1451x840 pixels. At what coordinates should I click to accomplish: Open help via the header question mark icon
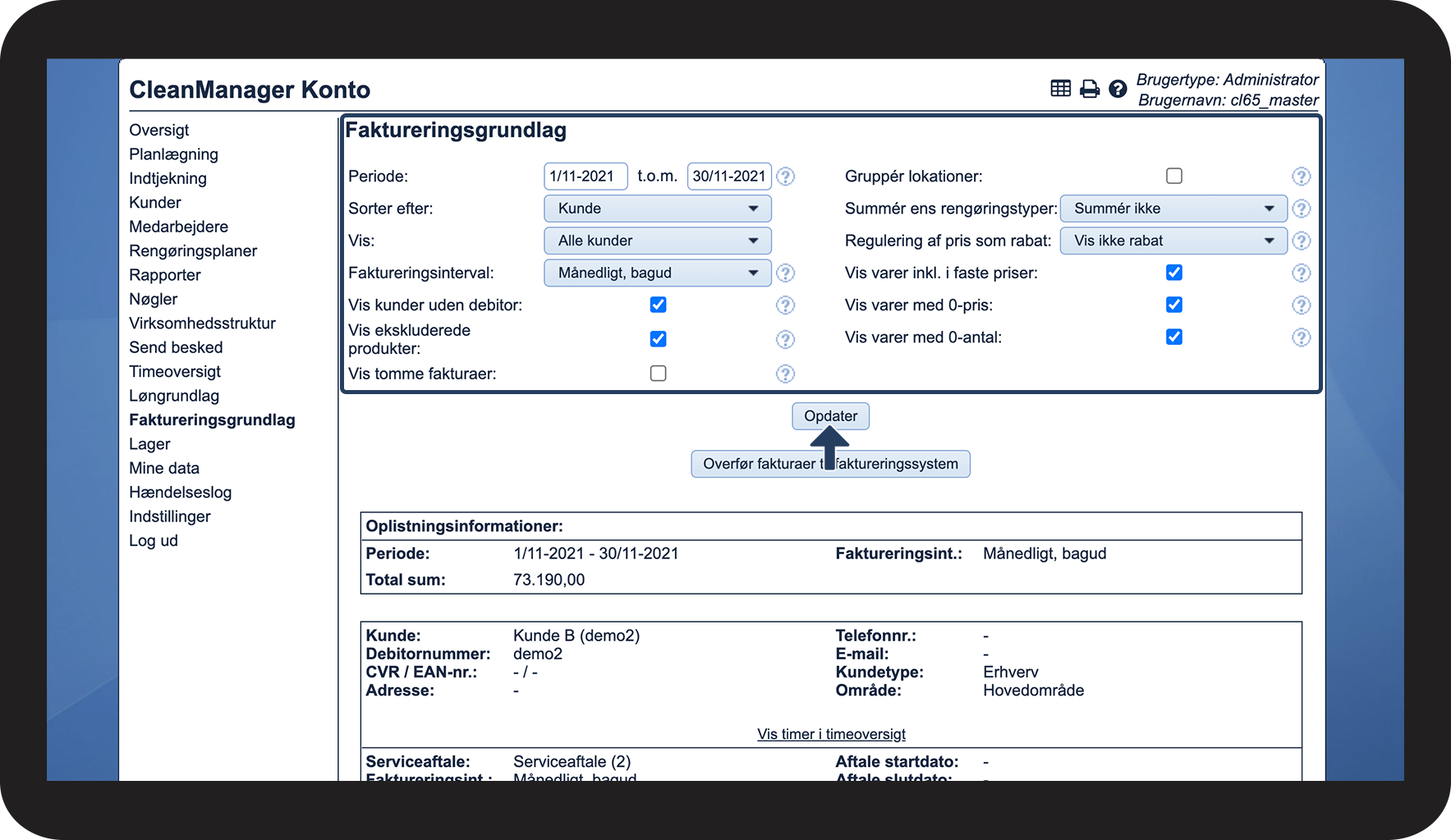[1118, 89]
